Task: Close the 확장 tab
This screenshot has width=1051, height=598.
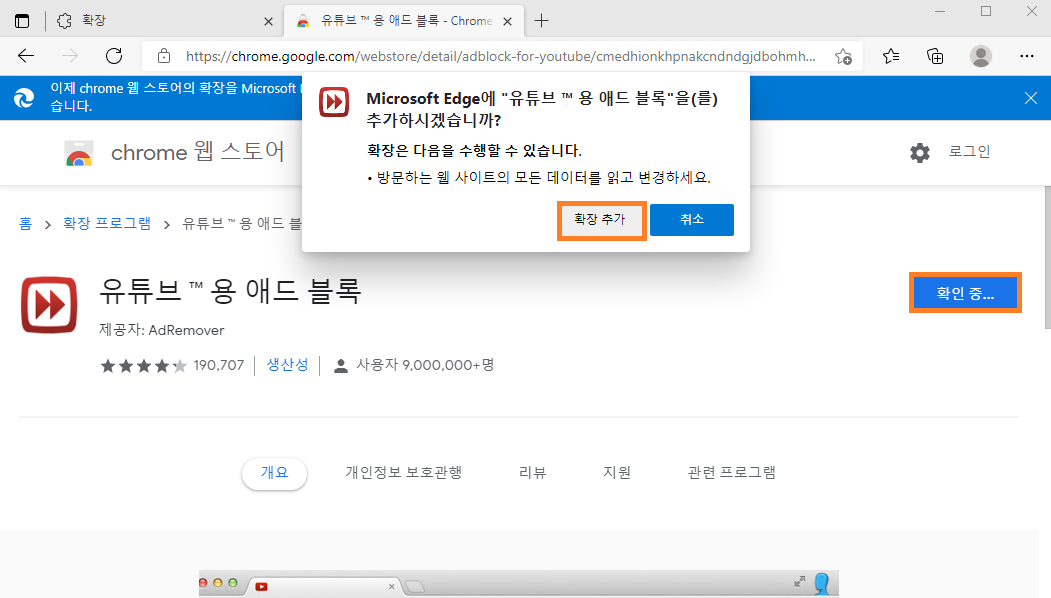Action: point(268,21)
